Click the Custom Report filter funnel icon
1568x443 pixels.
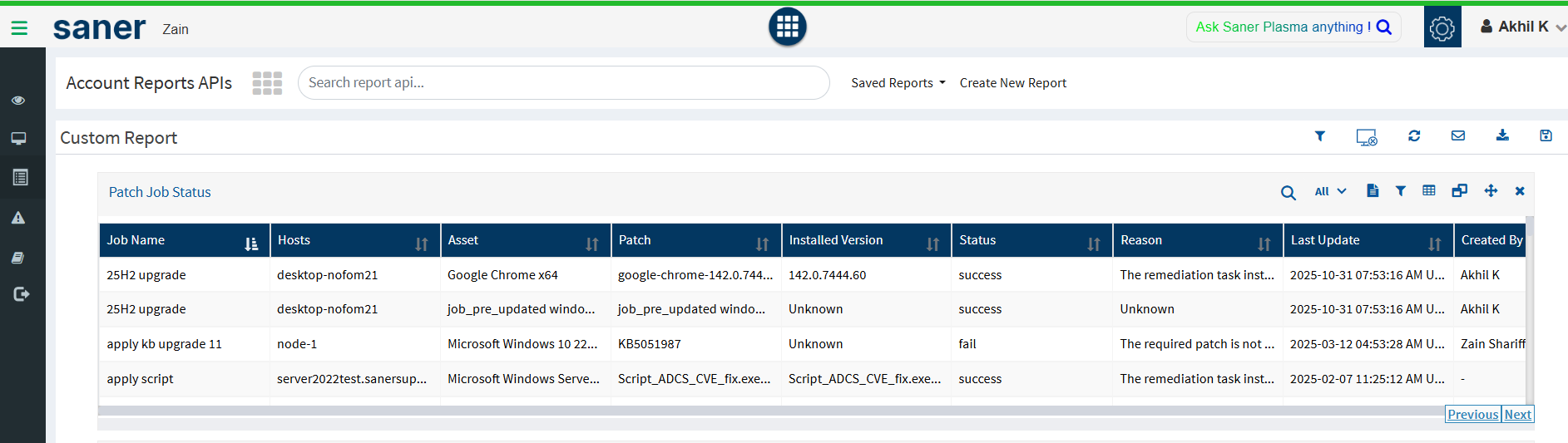pos(1319,136)
